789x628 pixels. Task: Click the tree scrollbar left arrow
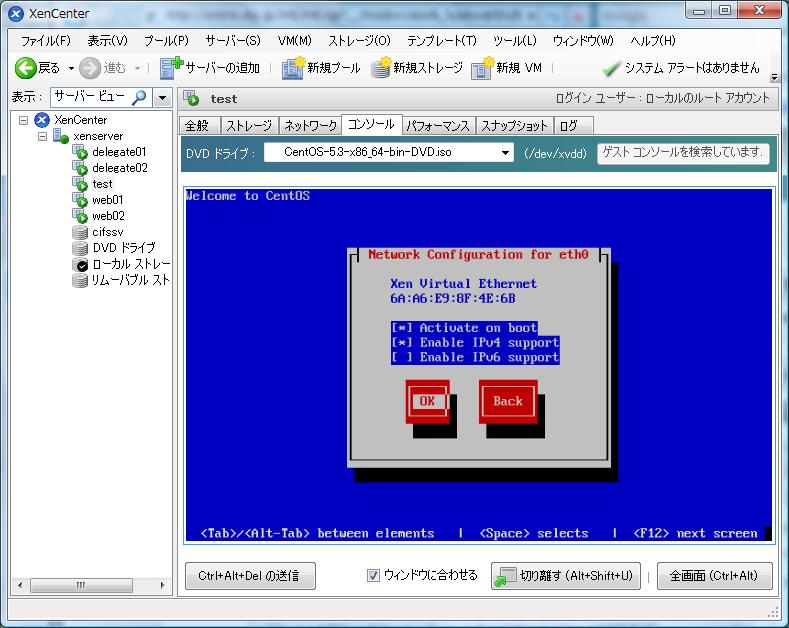(20, 585)
